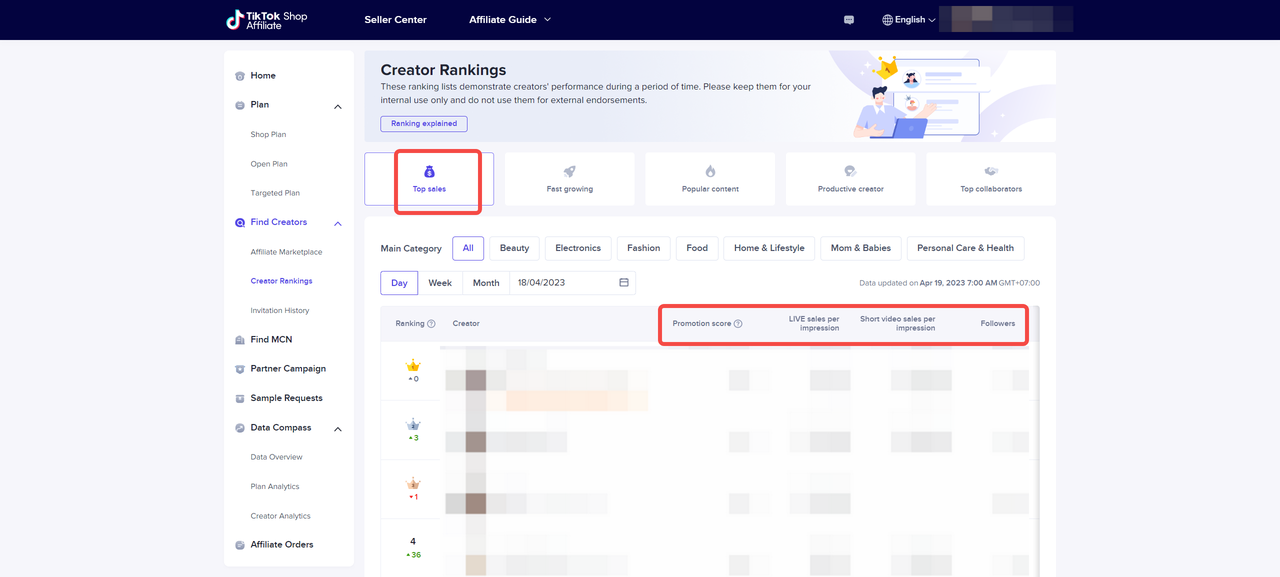Click the Ranking explained button
The image size is (1280, 577).
[423, 124]
